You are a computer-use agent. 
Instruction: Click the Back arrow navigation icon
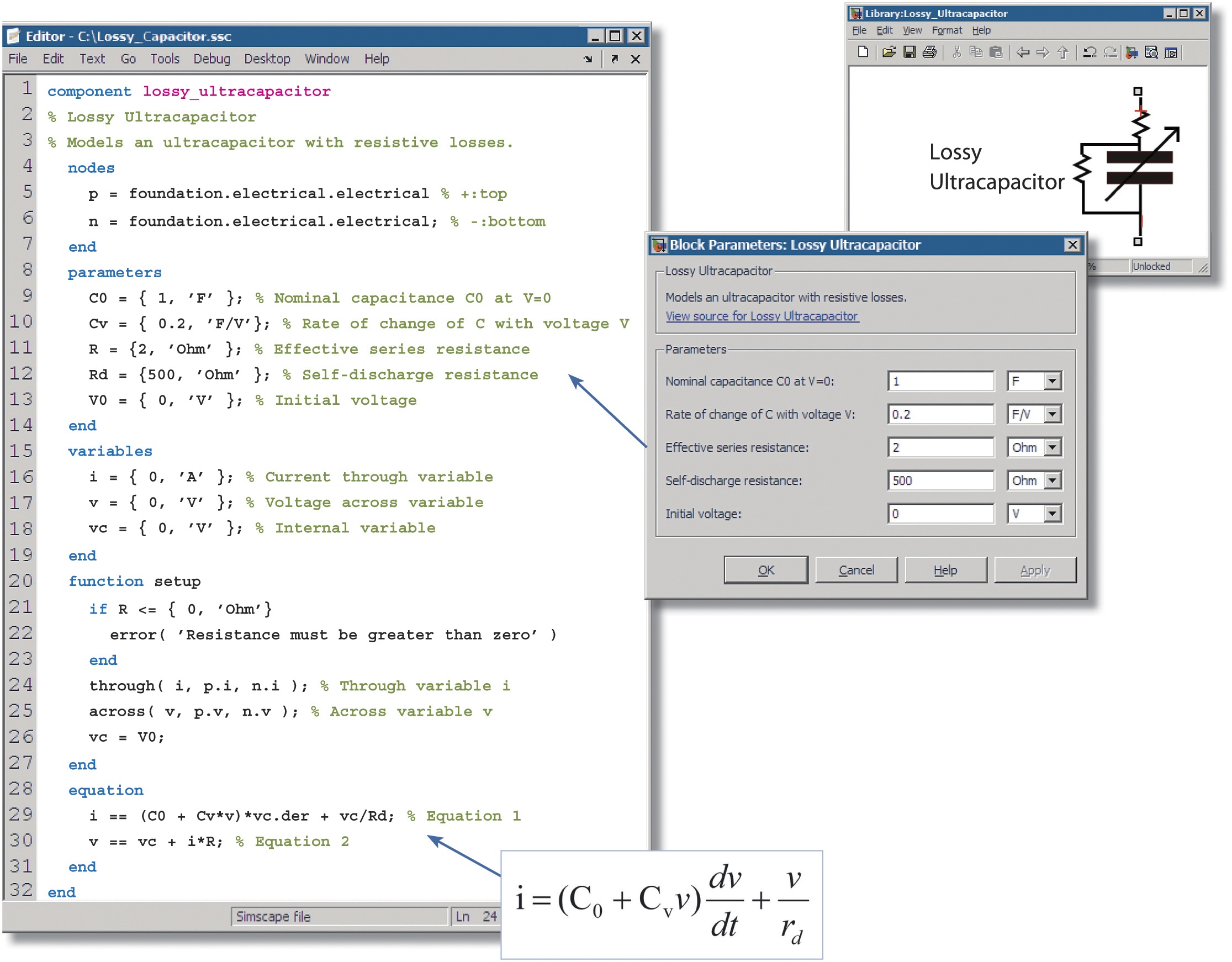(x=1022, y=52)
